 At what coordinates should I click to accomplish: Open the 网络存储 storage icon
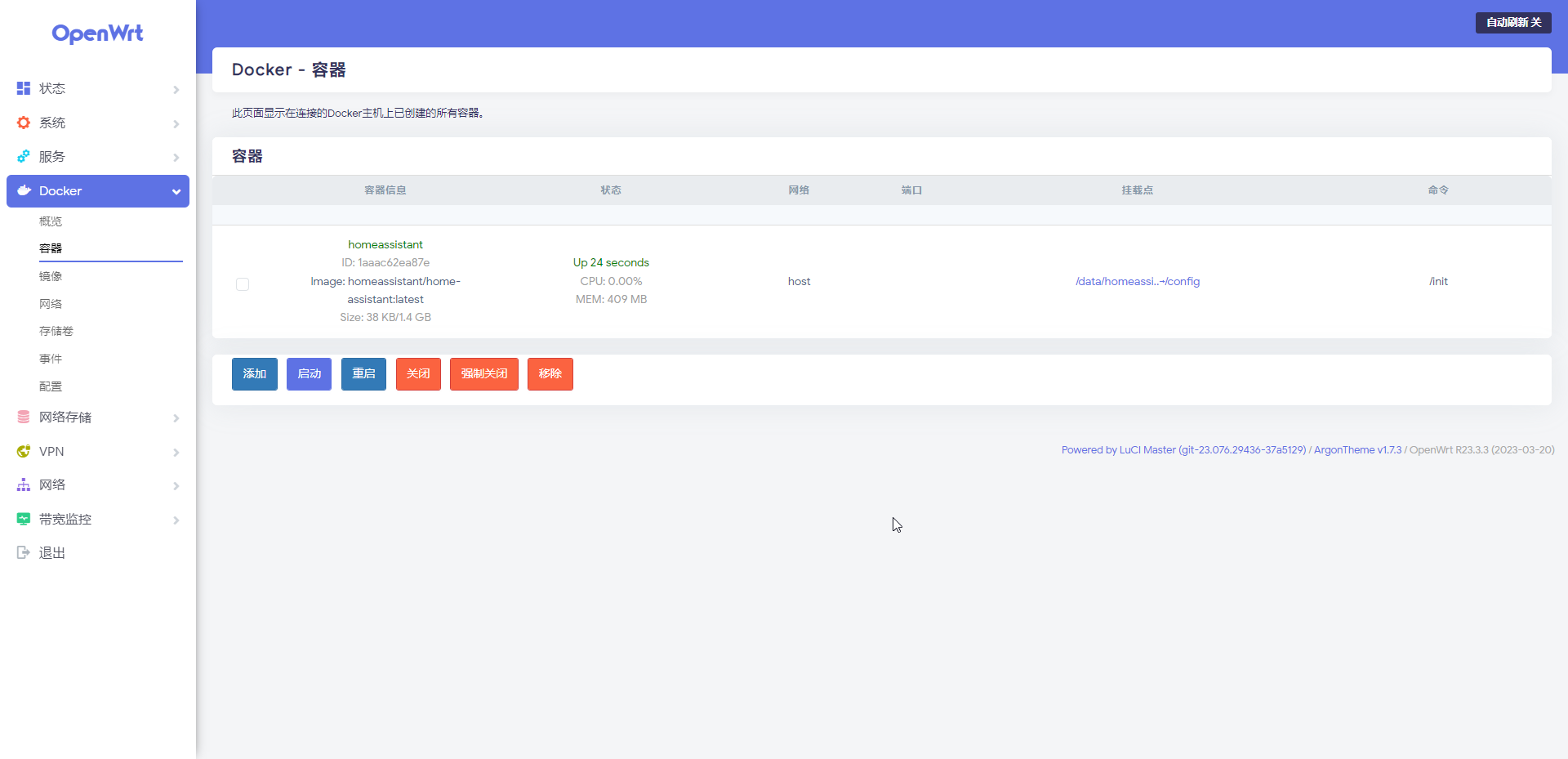pos(22,417)
